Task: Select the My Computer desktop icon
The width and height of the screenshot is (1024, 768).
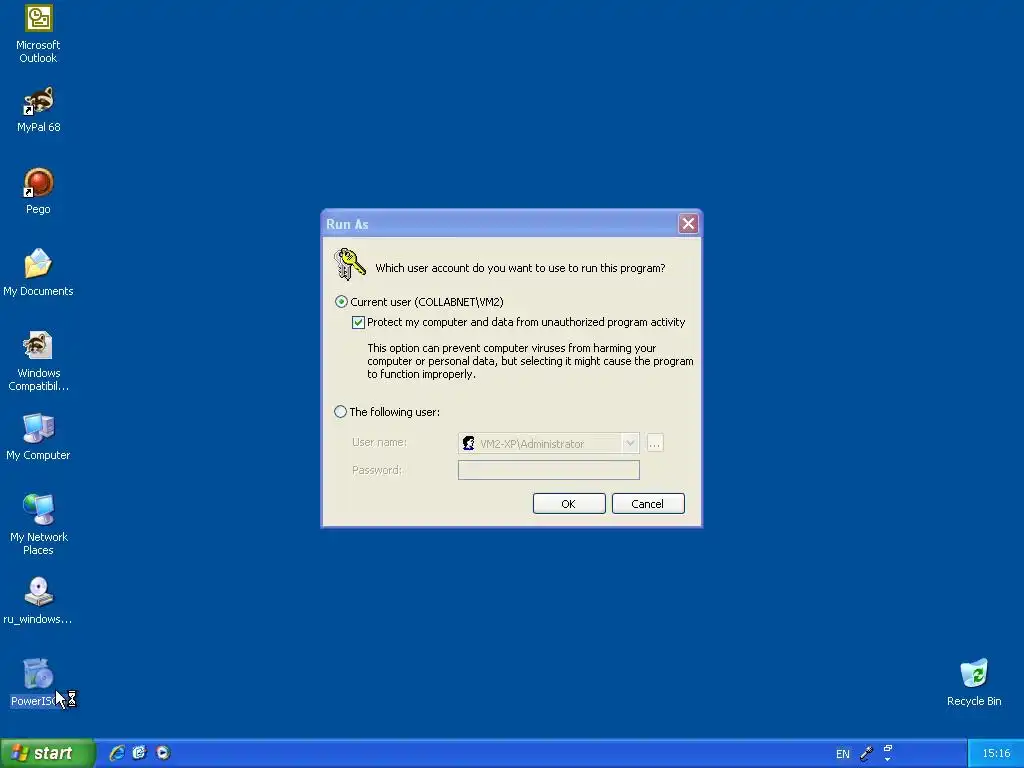Action: click(38, 437)
